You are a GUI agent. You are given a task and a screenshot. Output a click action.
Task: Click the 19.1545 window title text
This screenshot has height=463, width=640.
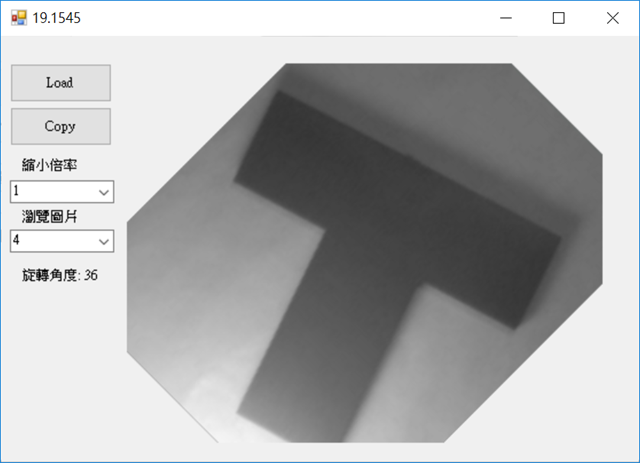tap(56, 18)
